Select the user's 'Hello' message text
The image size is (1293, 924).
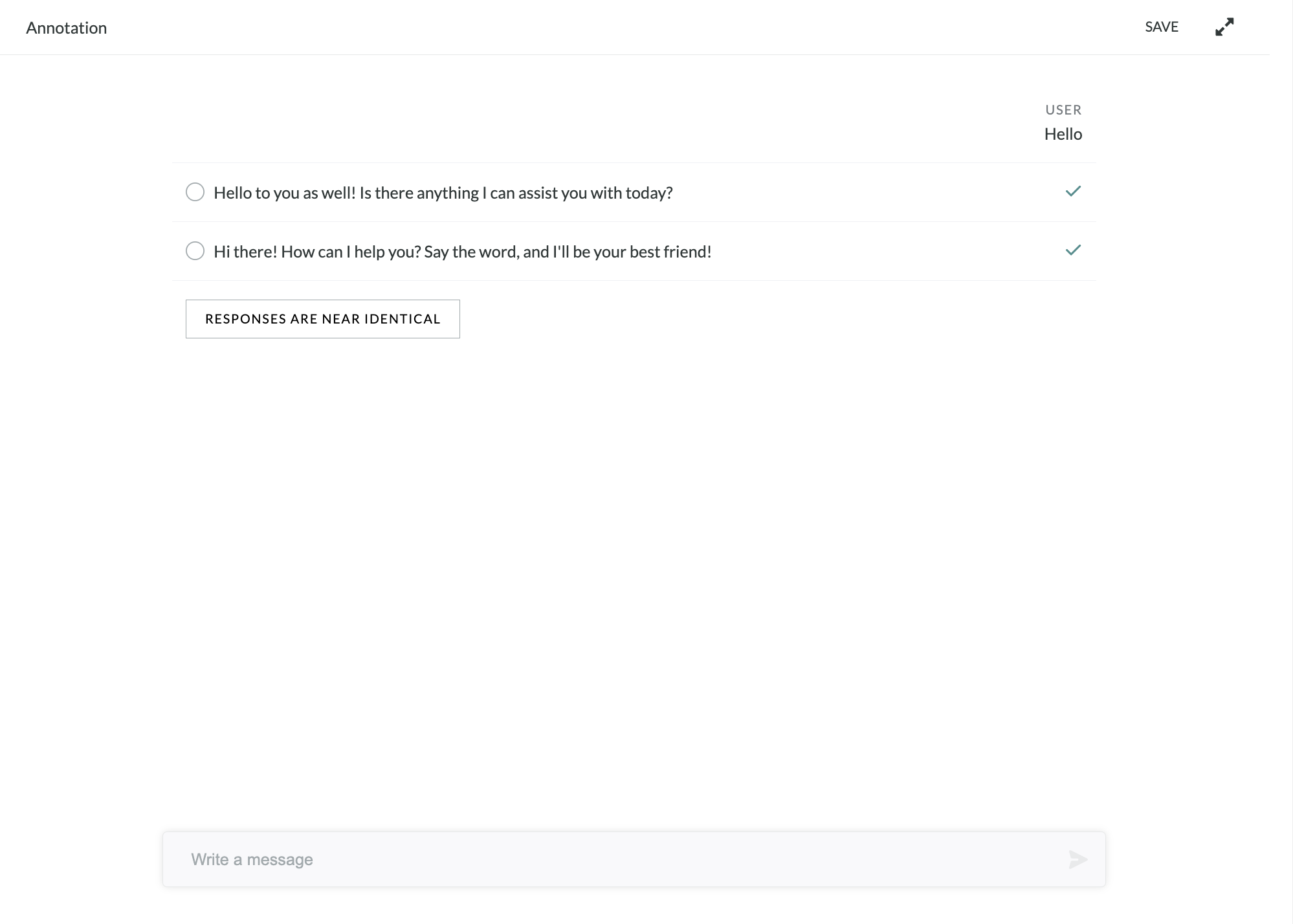tap(1063, 134)
